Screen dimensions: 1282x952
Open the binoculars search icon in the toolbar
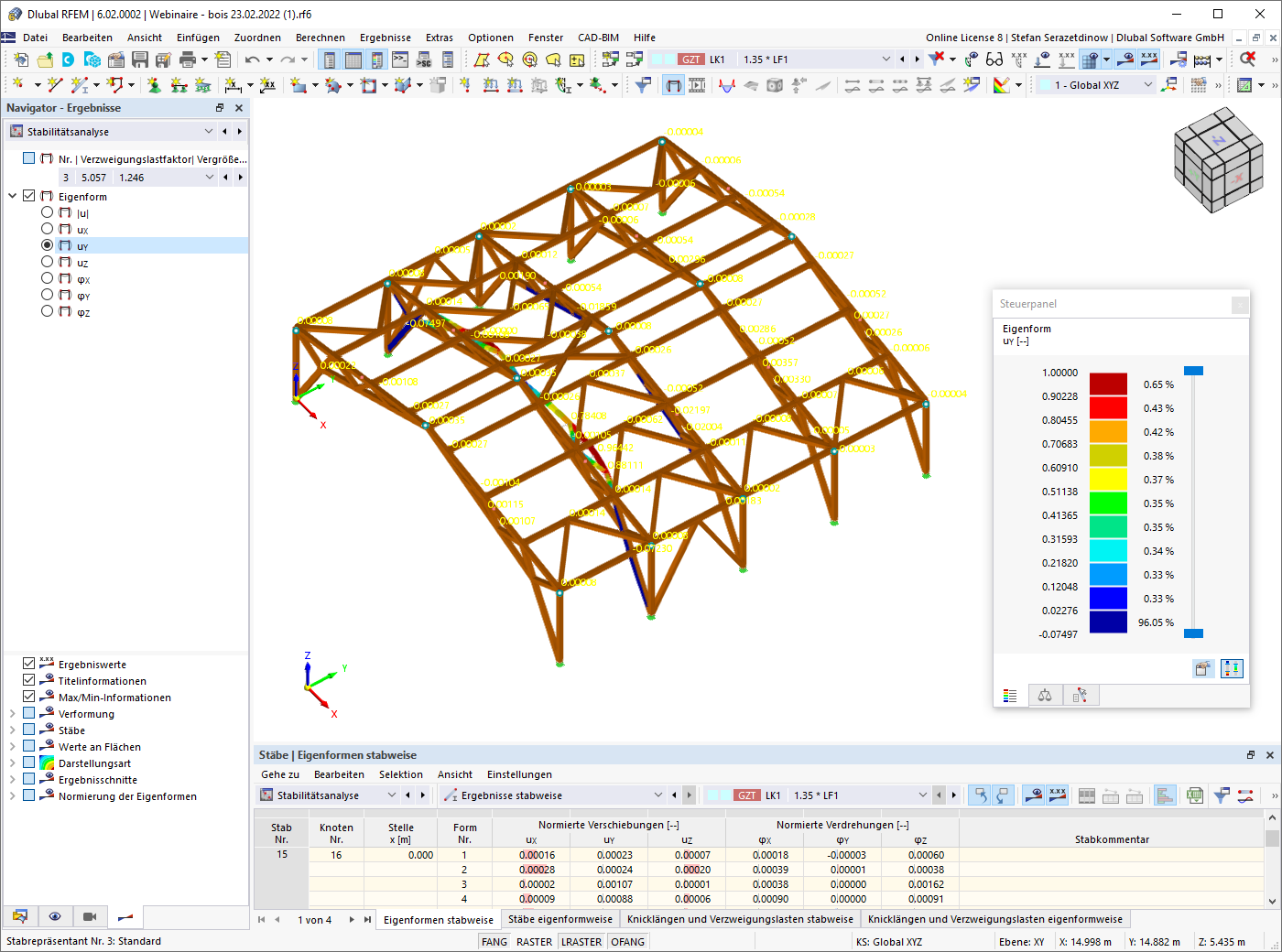tap(994, 59)
